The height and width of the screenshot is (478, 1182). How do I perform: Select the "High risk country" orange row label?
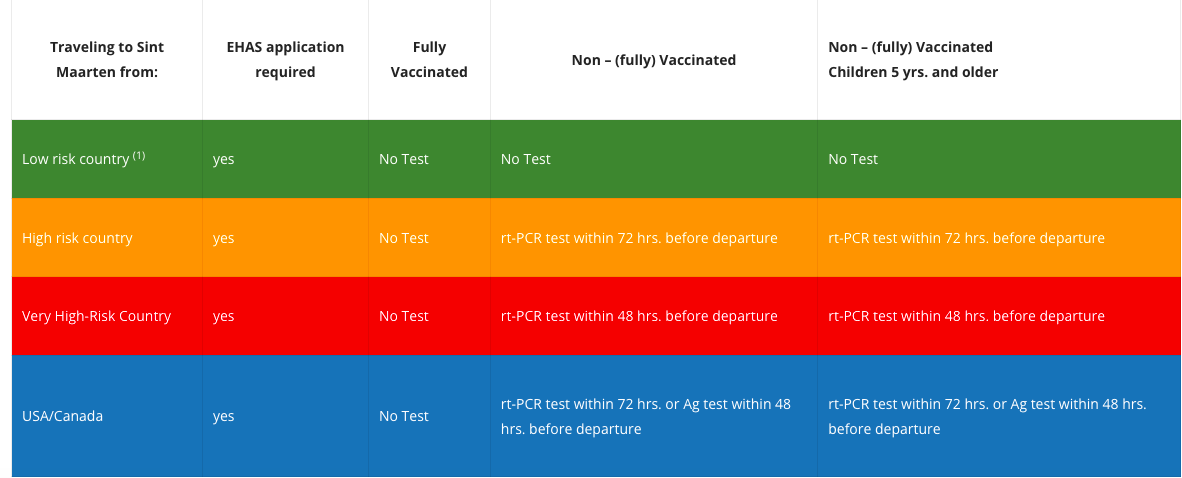click(x=77, y=238)
